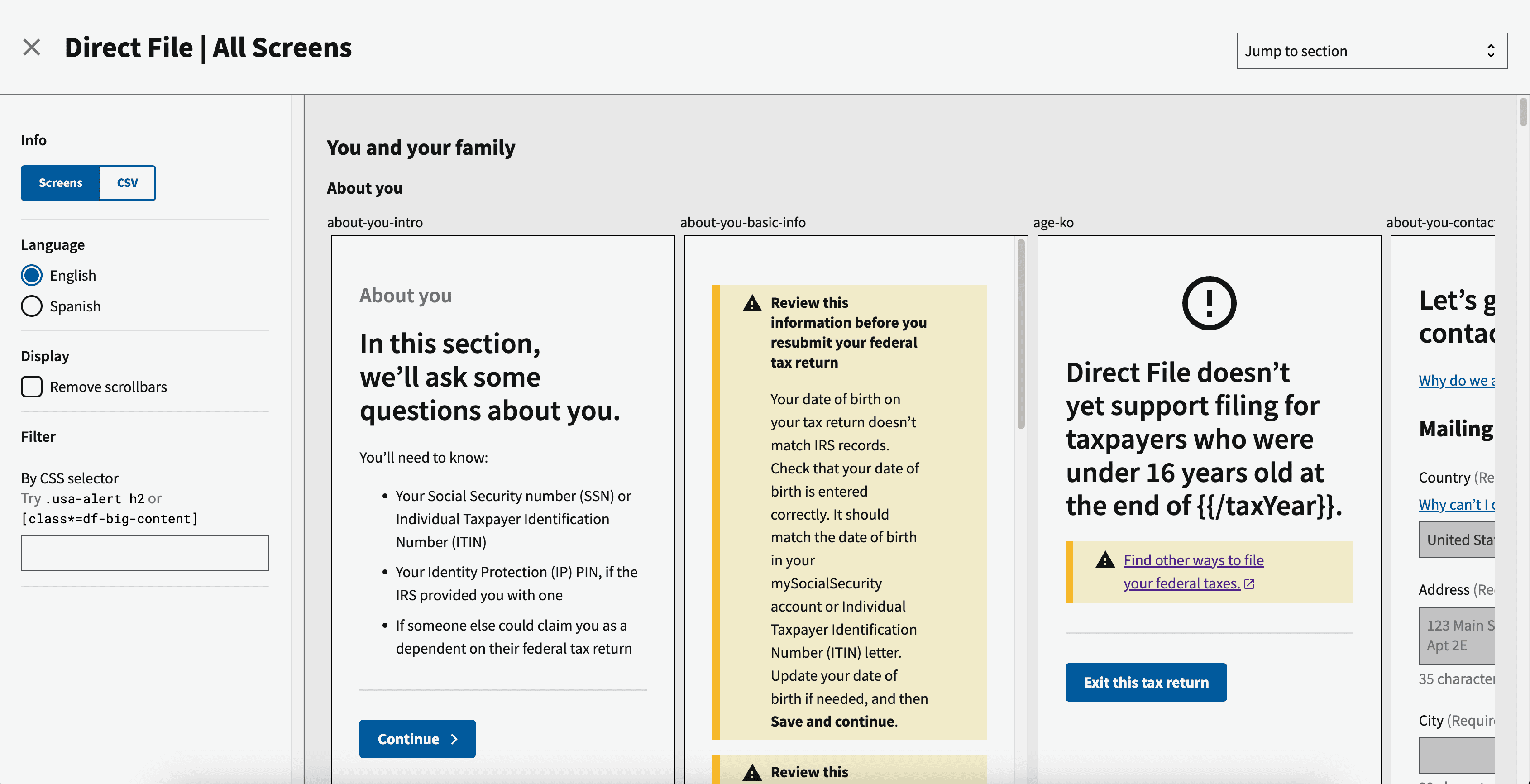Click the Exit this tax return button
This screenshot has height=784, width=1530.
pos(1146,683)
